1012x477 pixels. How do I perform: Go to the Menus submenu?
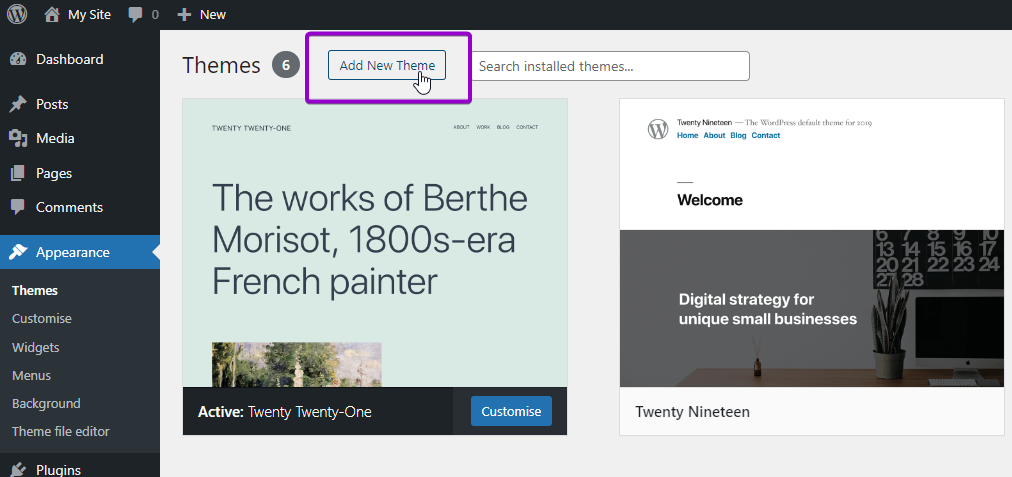[31, 376]
